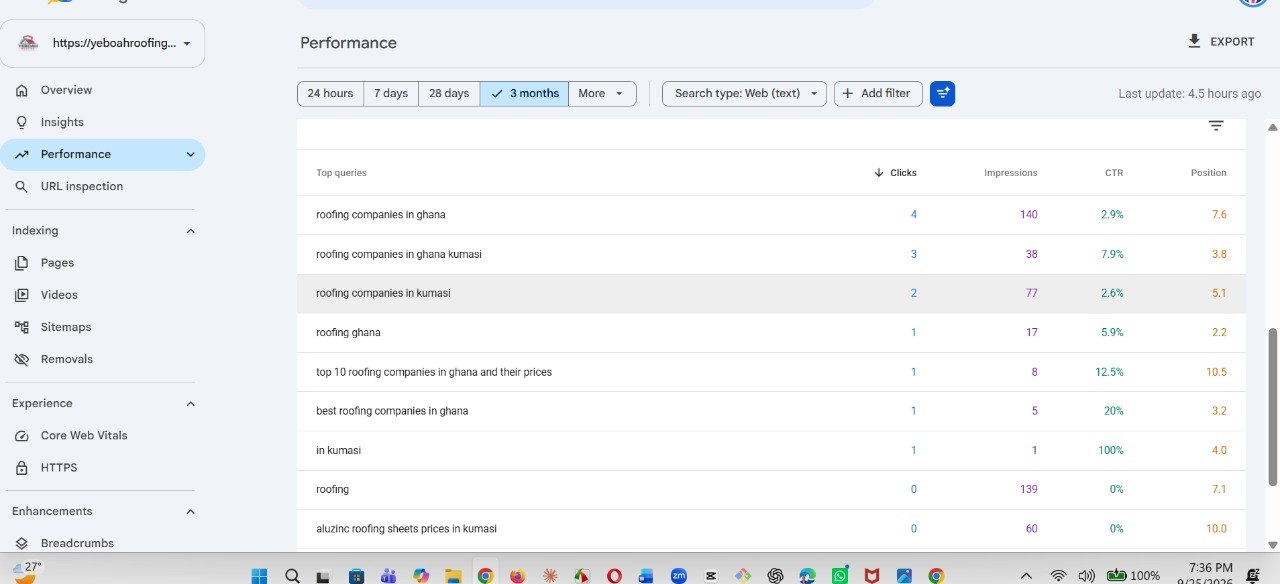Image resolution: width=1280 pixels, height=584 pixels.
Task: Open File Explorer folder in taskbar
Action: tap(453, 576)
